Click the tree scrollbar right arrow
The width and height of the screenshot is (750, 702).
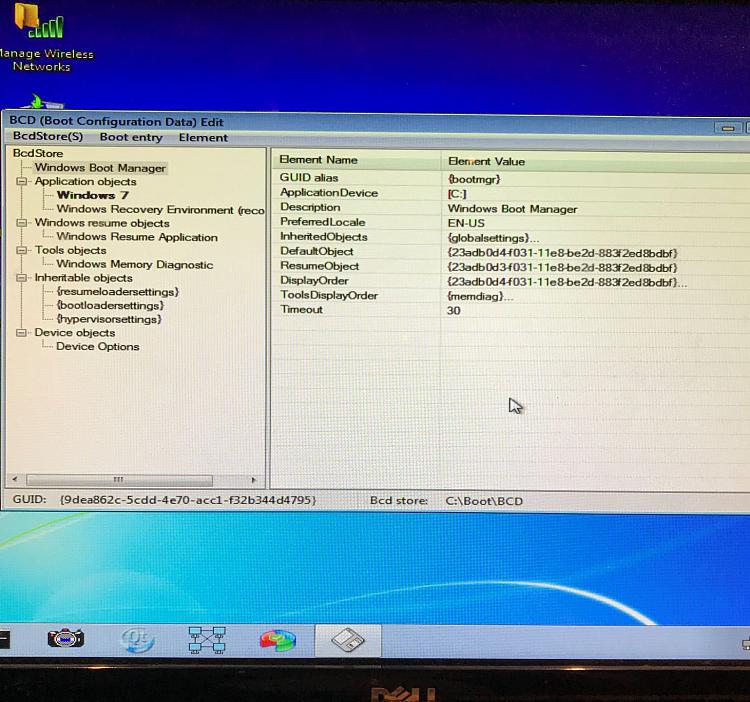(x=254, y=480)
